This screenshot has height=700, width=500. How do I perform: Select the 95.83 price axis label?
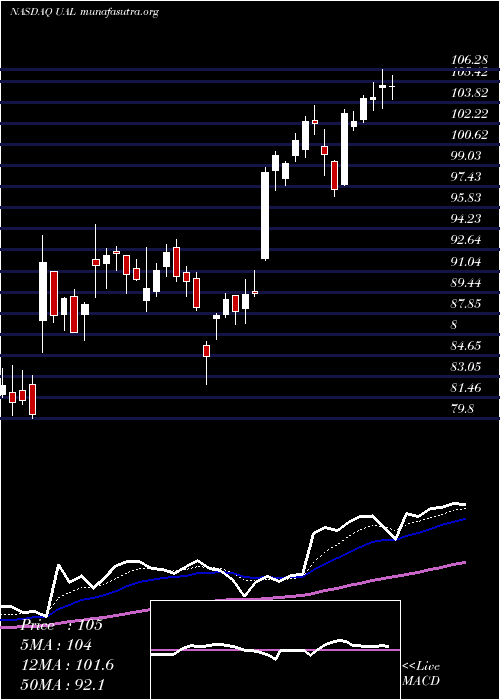click(466, 198)
